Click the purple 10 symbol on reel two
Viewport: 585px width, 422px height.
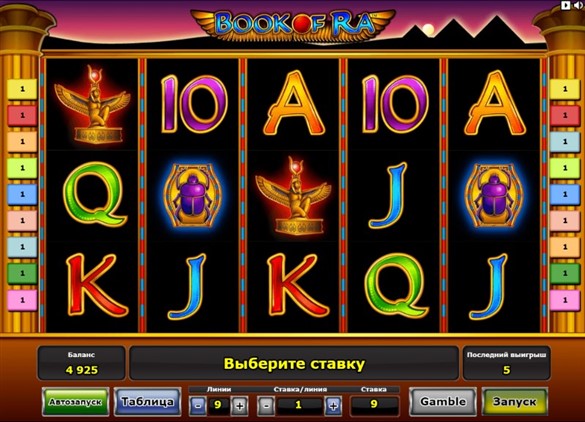[194, 104]
